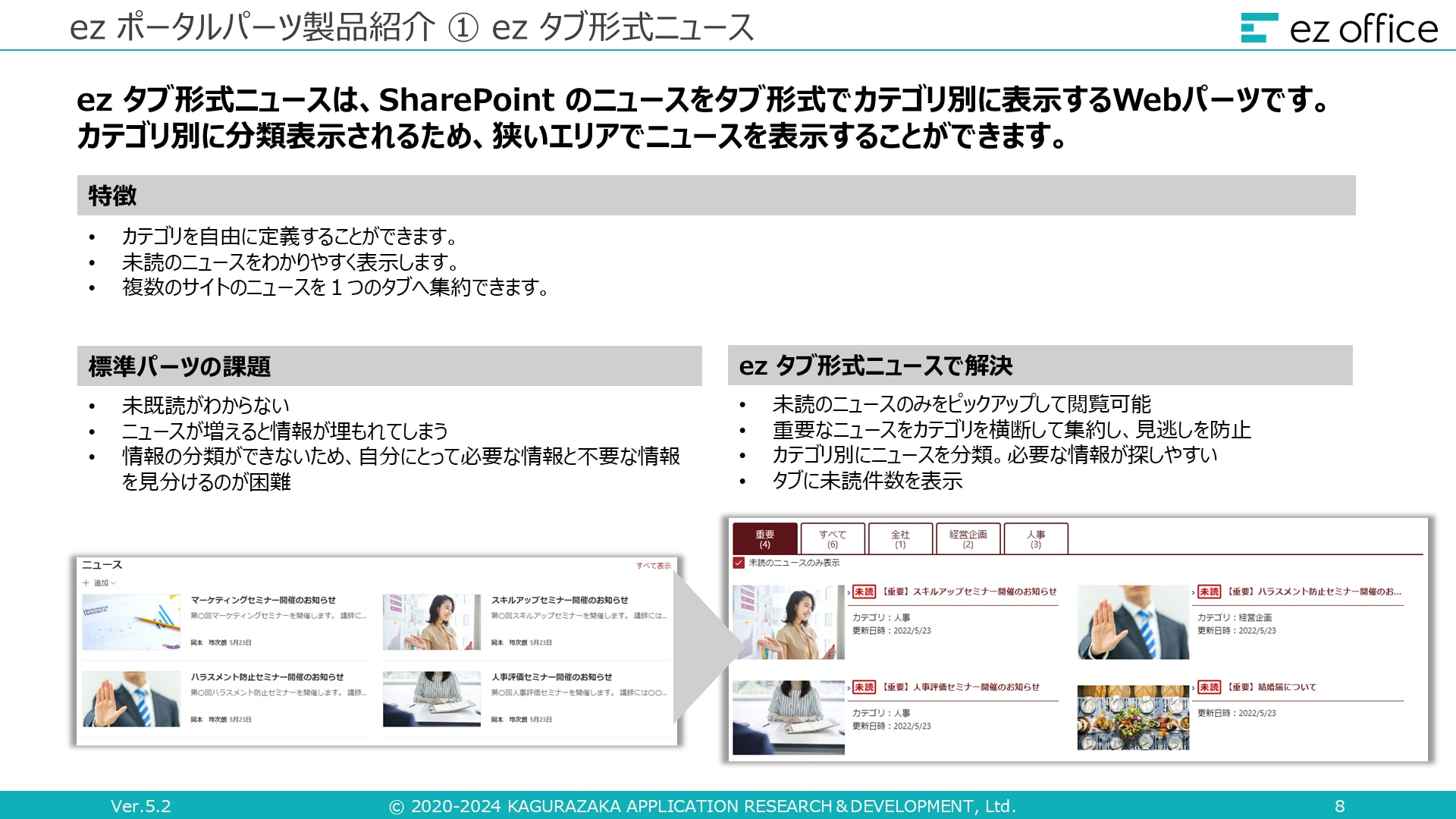Switch to the すべて (6) tab
This screenshot has height=819, width=1456.
tap(833, 538)
